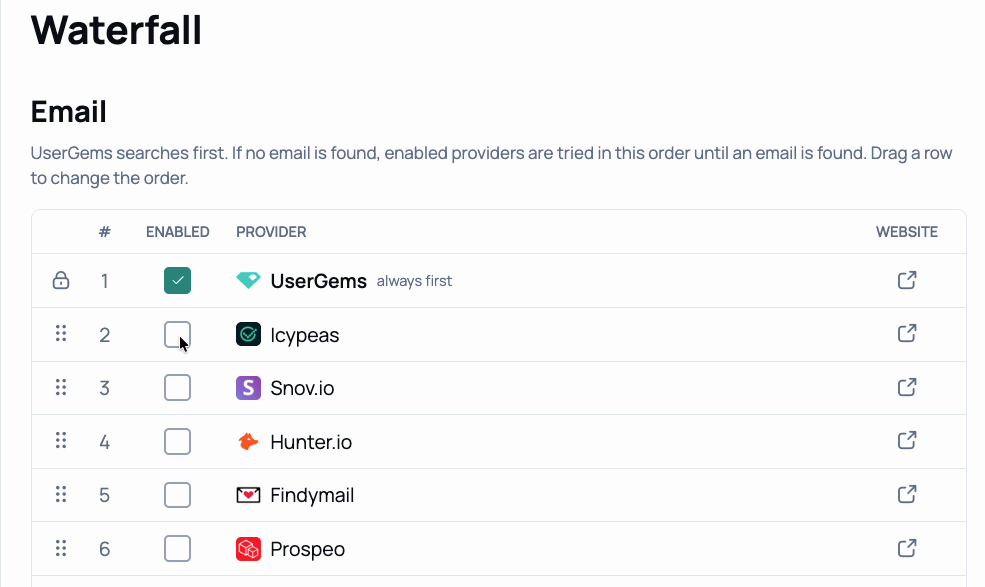The image size is (985, 587).
Task: Click the Provider column header
Action: [x=271, y=232]
